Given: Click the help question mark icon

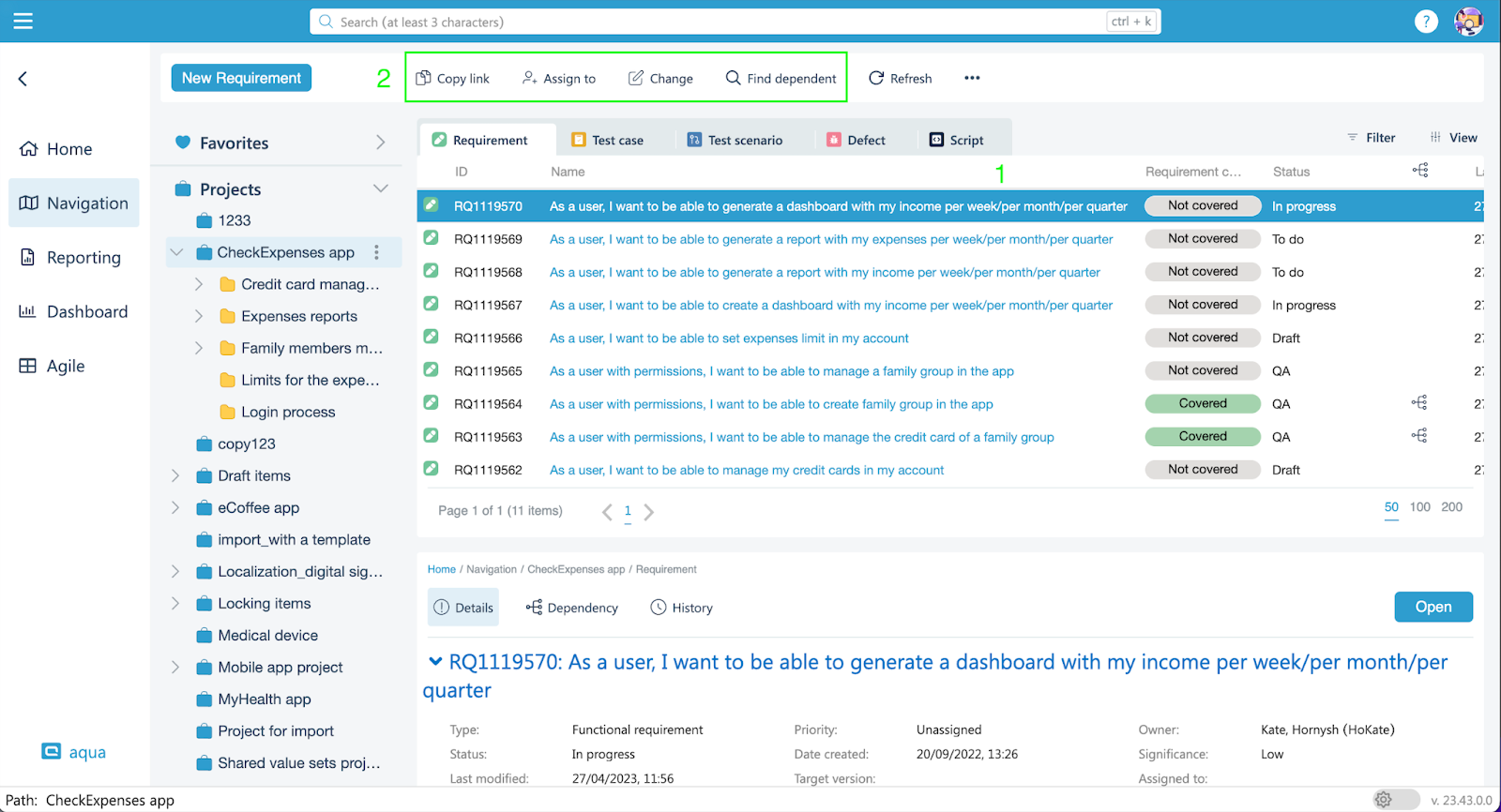Looking at the screenshot, I should click(1425, 22).
